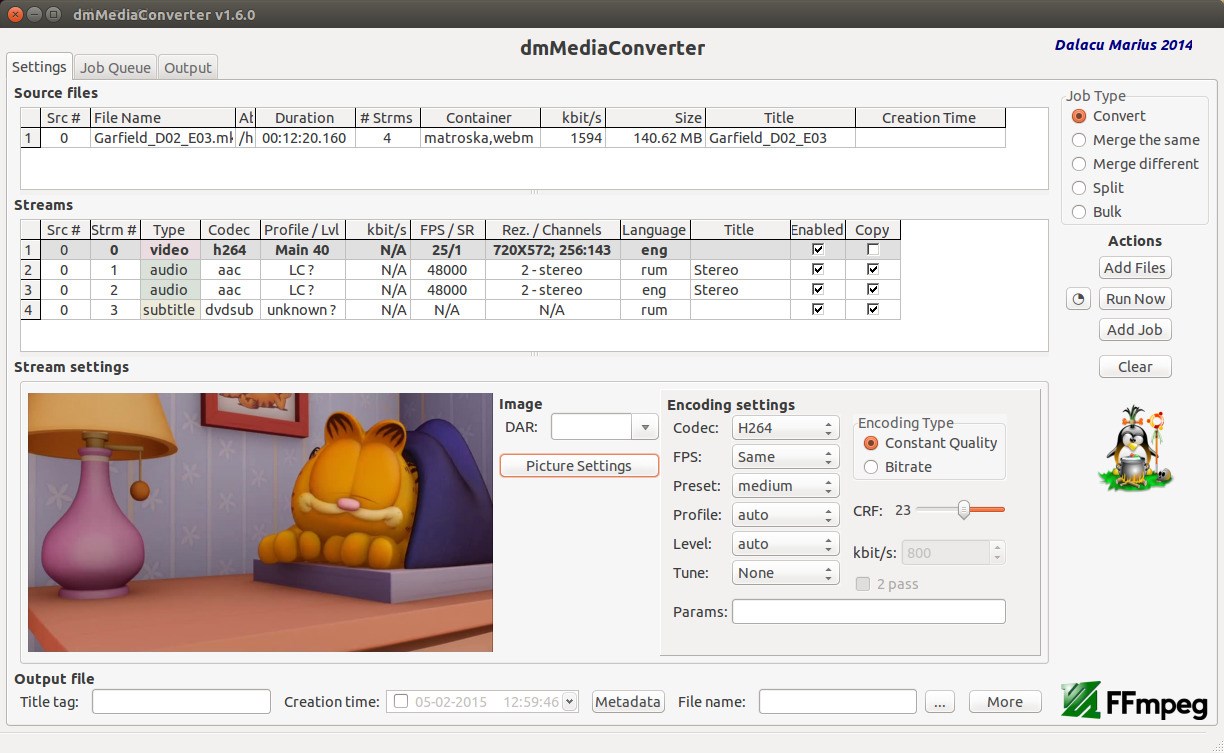Toggle the Creation time checkbox
The height and width of the screenshot is (753, 1224).
click(x=401, y=702)
